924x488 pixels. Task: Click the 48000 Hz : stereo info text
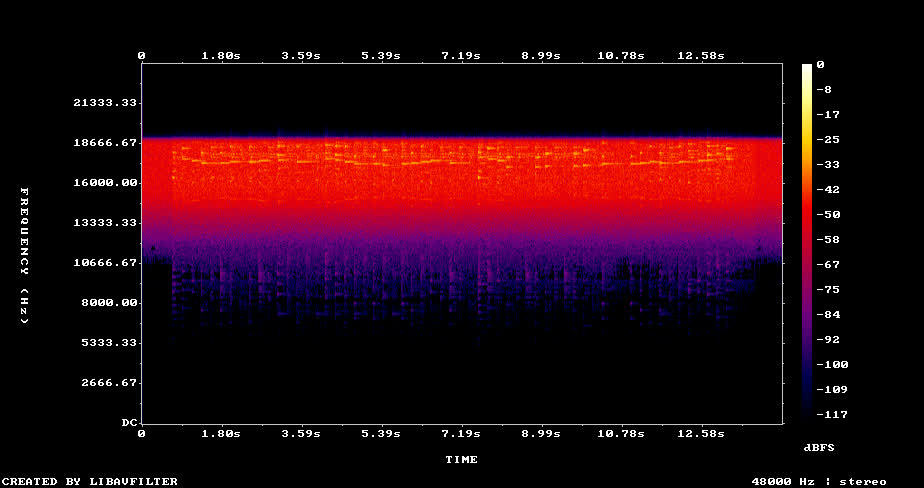(x=819, y=481)
